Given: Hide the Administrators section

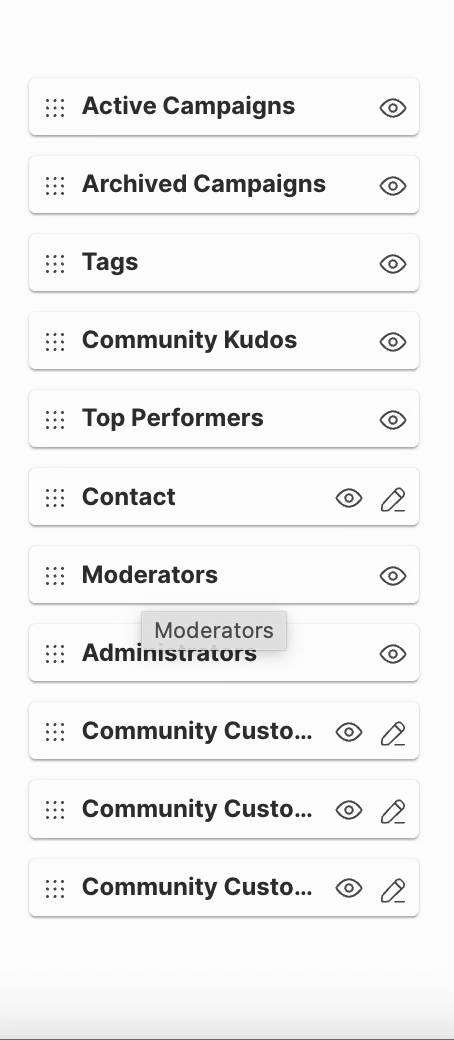Looking at the screenshot, I should pyautogui.click(x=392, y=654).
